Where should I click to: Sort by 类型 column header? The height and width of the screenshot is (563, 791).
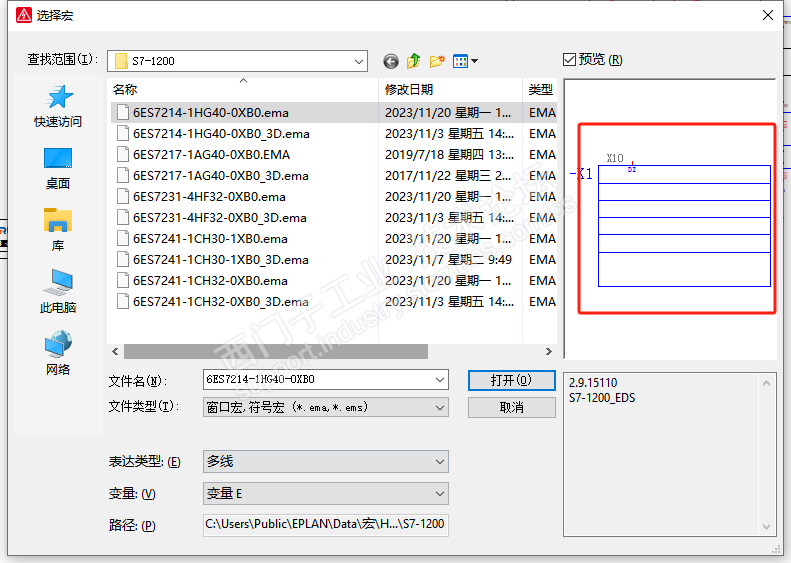[540, 90]
